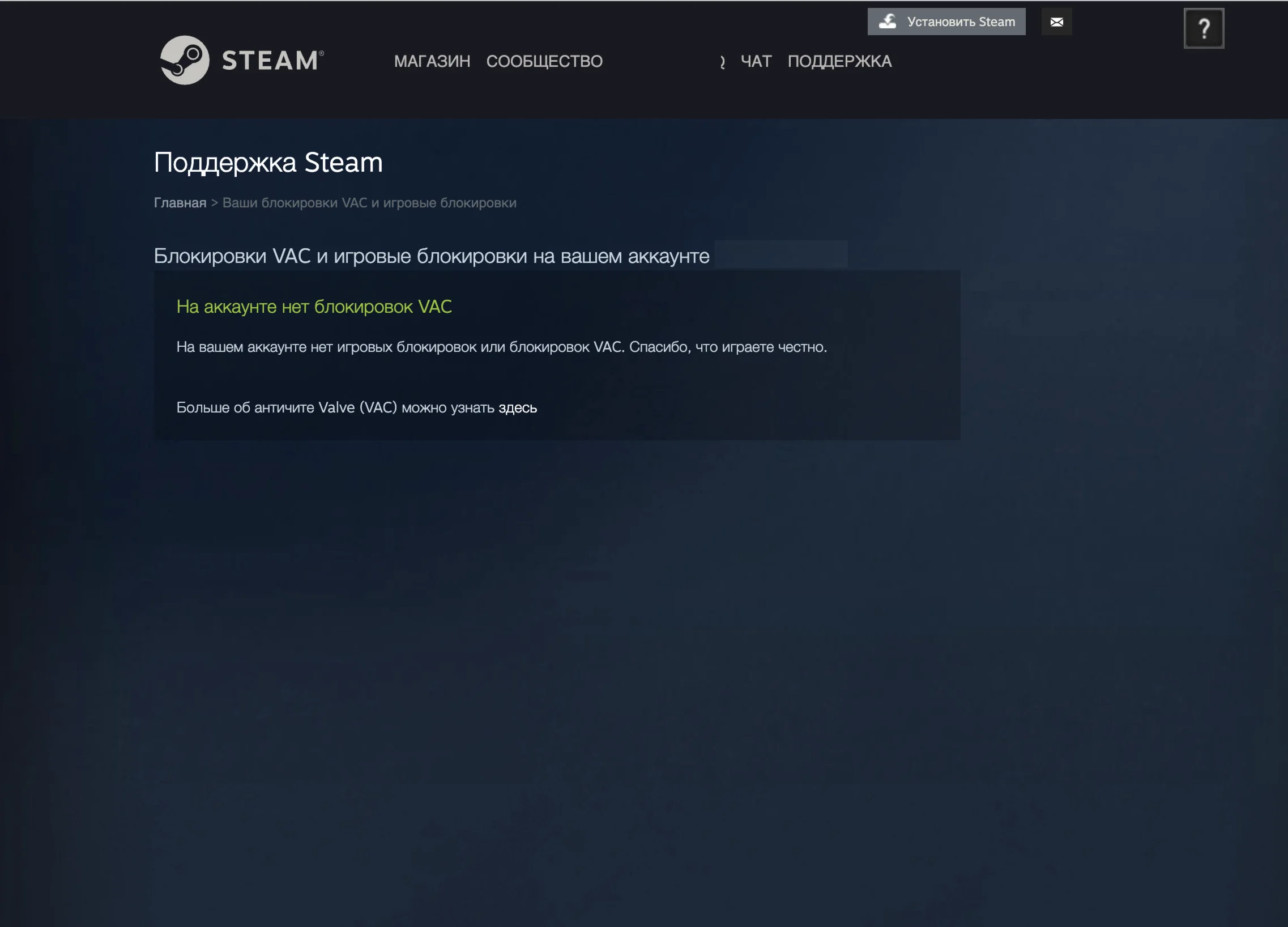Click the green На аккаунте нет блокировок VAC heading
The height and width of the screenshot is (927, 1288).
click(313, 307)
